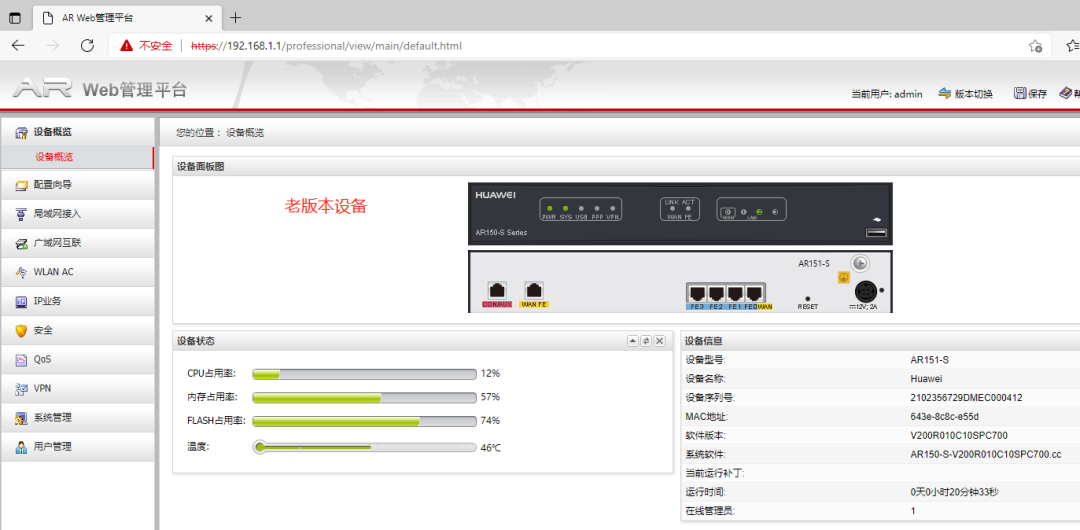Click the device name value Huawei
1080x530 pixels.
[x=926, y=379]
